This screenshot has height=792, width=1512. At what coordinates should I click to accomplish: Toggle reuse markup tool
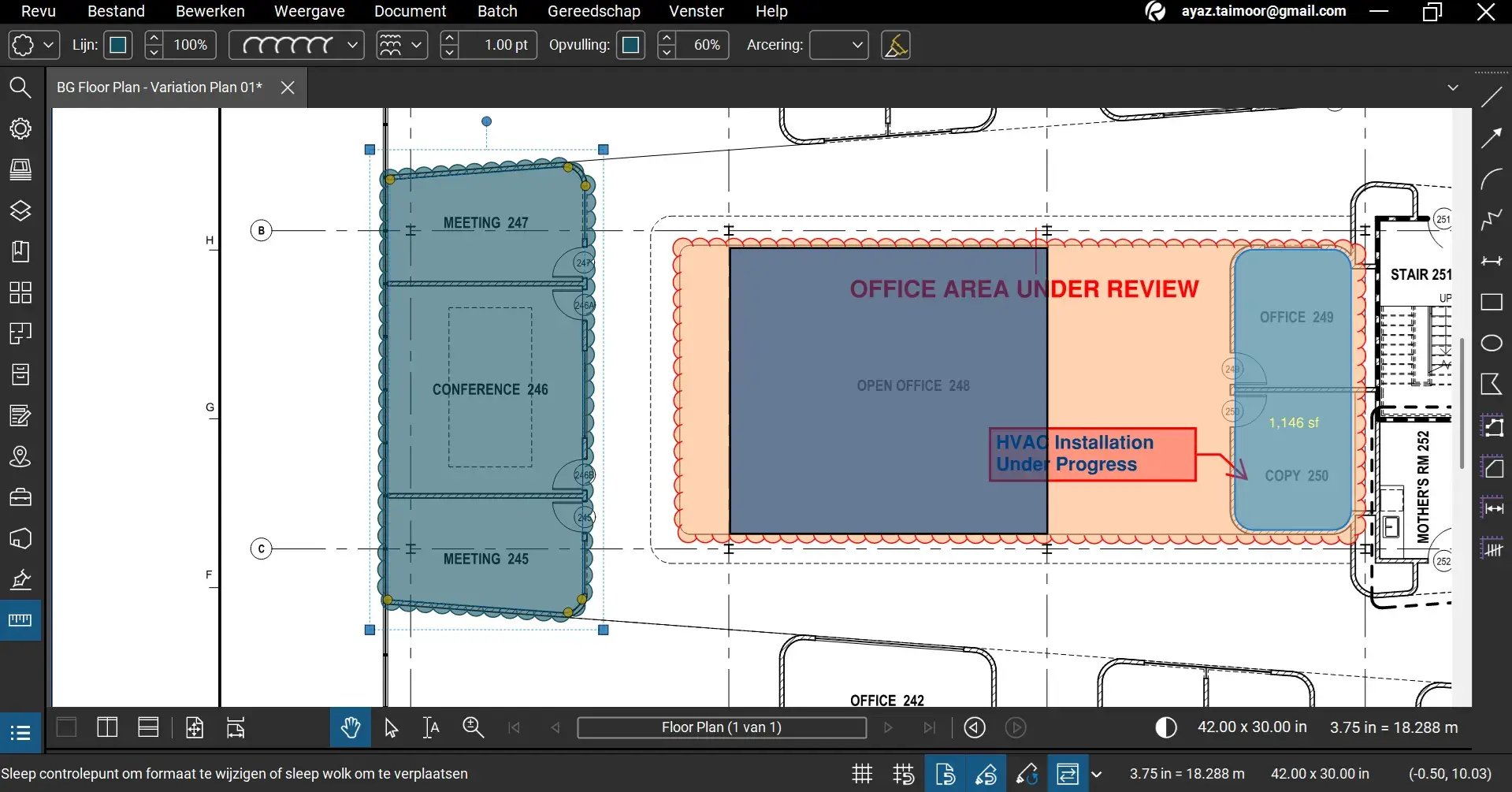click(1027, 774)
